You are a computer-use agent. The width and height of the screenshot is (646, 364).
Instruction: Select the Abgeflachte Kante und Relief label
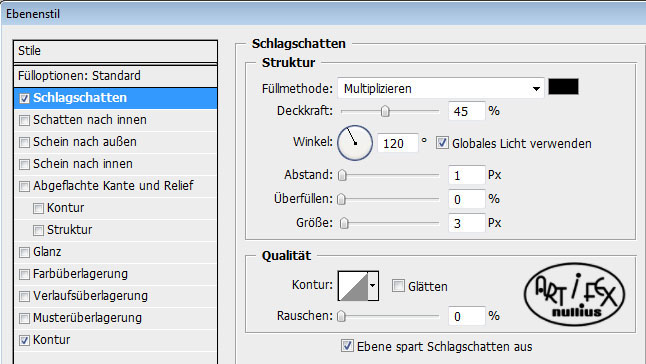(x=113, y=186)
